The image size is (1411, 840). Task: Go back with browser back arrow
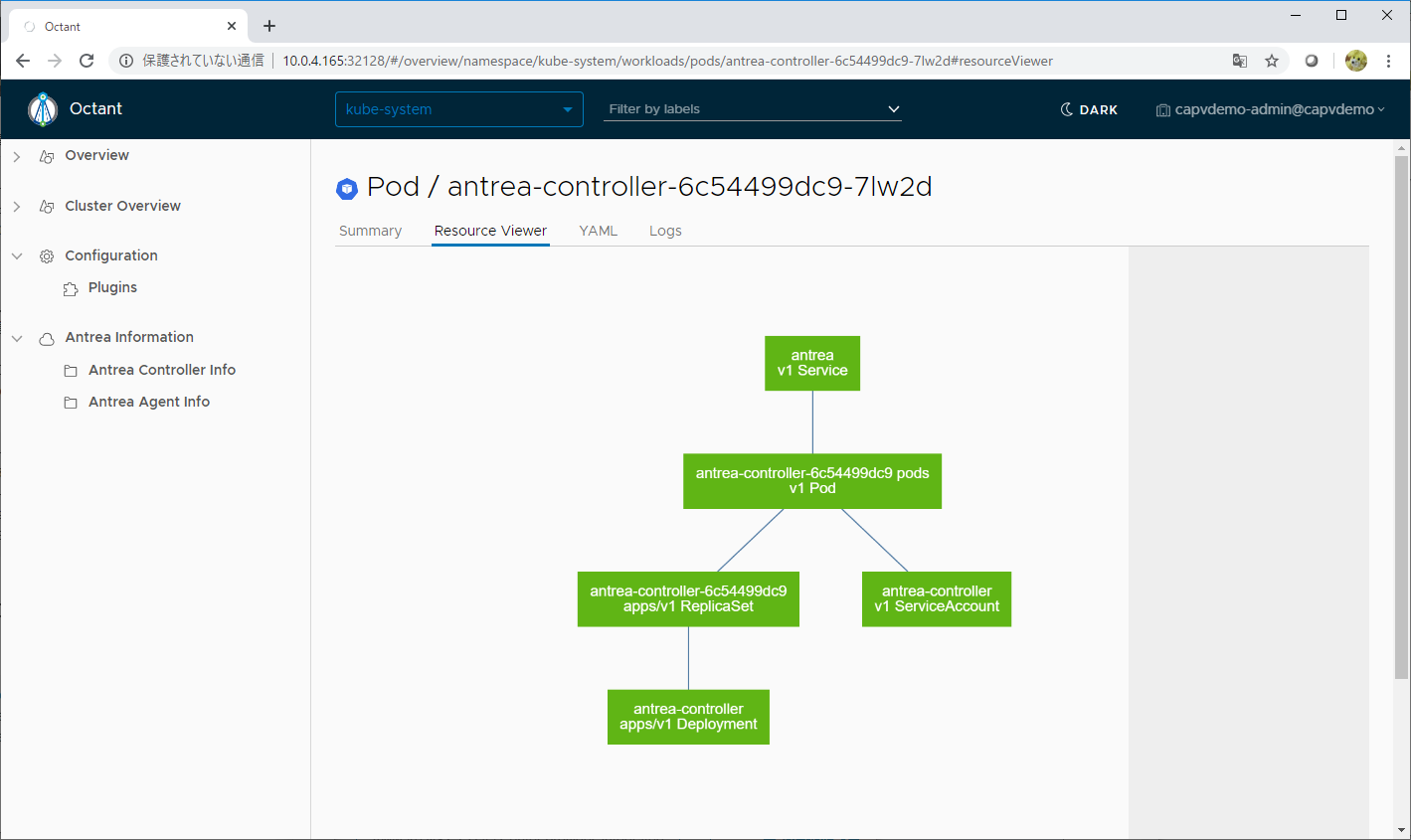coord(23,61)
